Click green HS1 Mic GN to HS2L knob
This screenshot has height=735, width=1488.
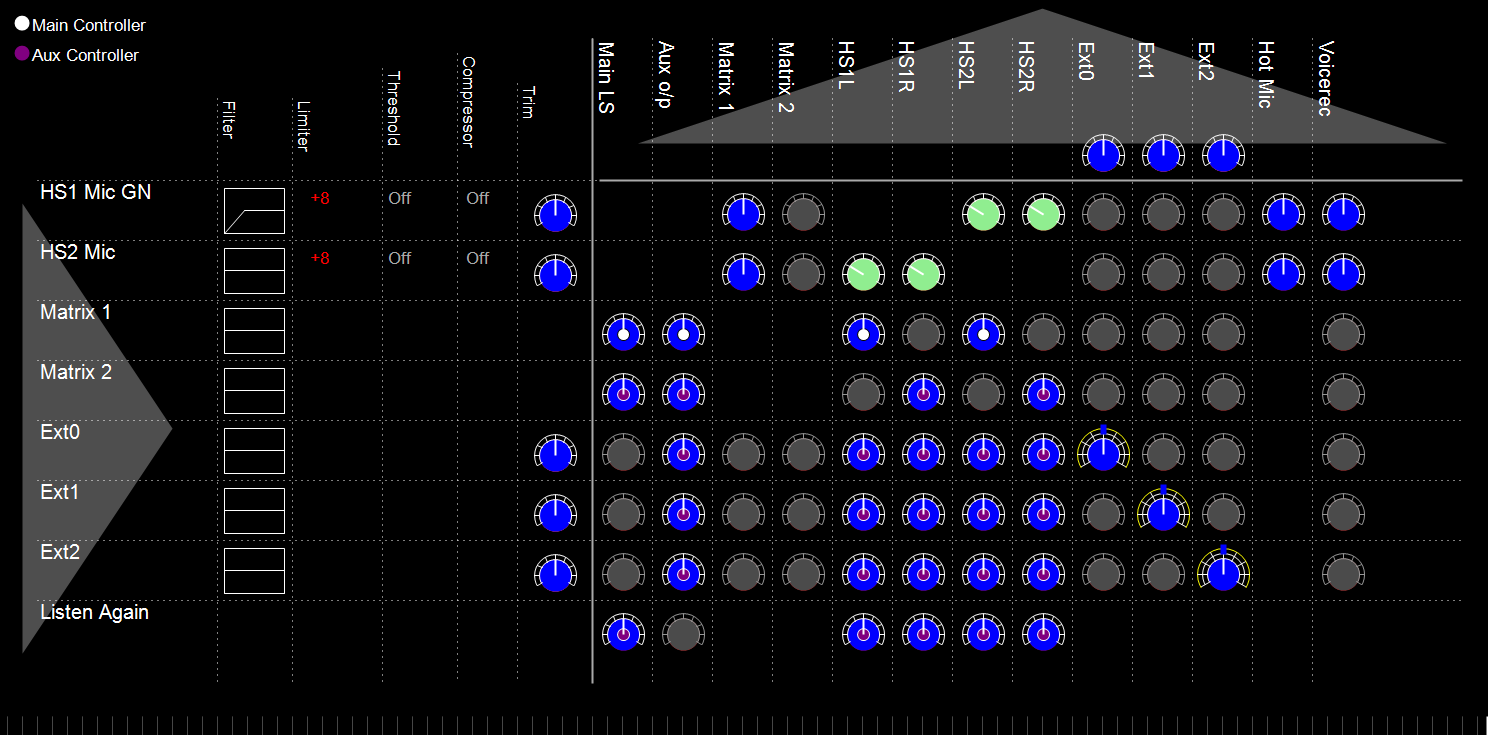[x=983, y=214]
